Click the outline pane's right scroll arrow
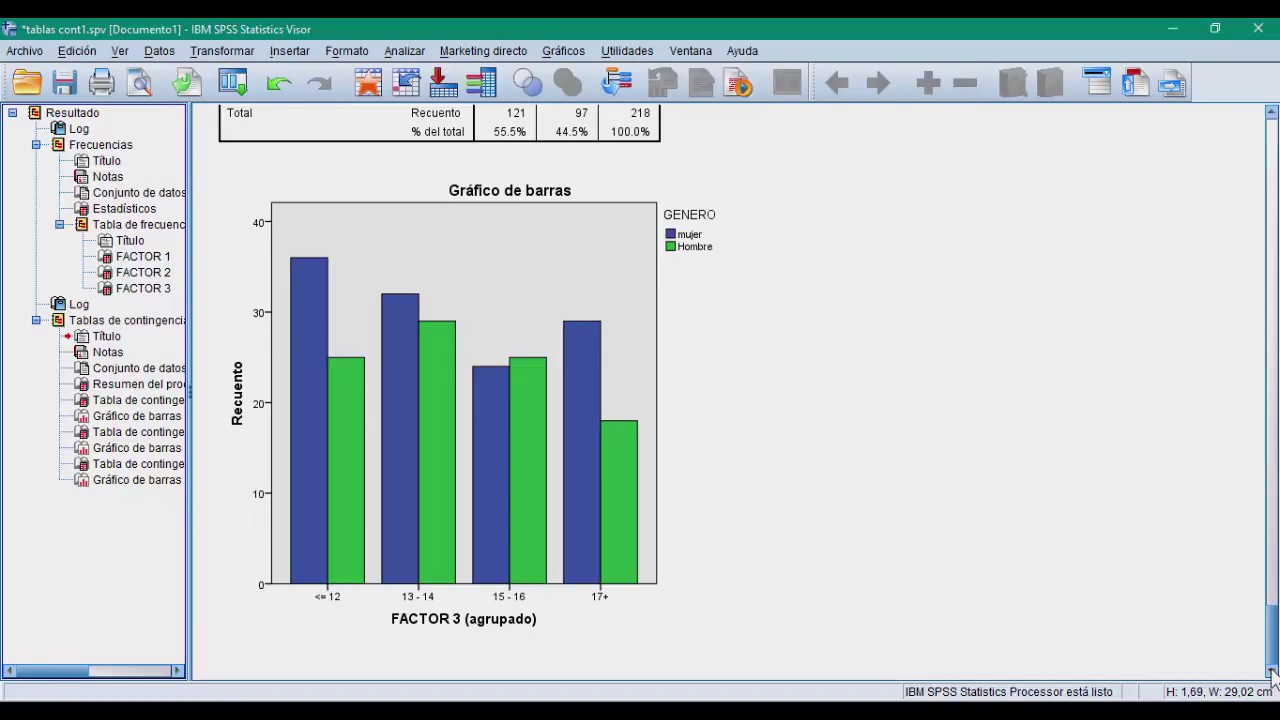This screenshot has width=1280, height=720. click(178, 671)
